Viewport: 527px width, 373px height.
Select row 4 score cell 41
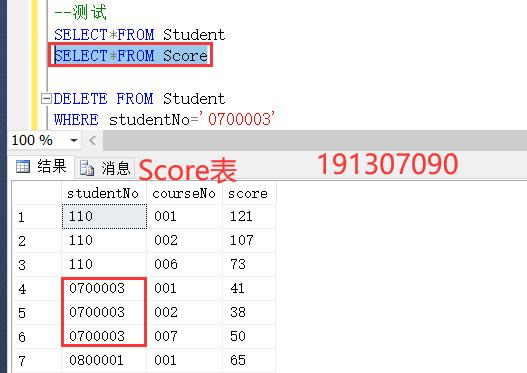[249, 288]
